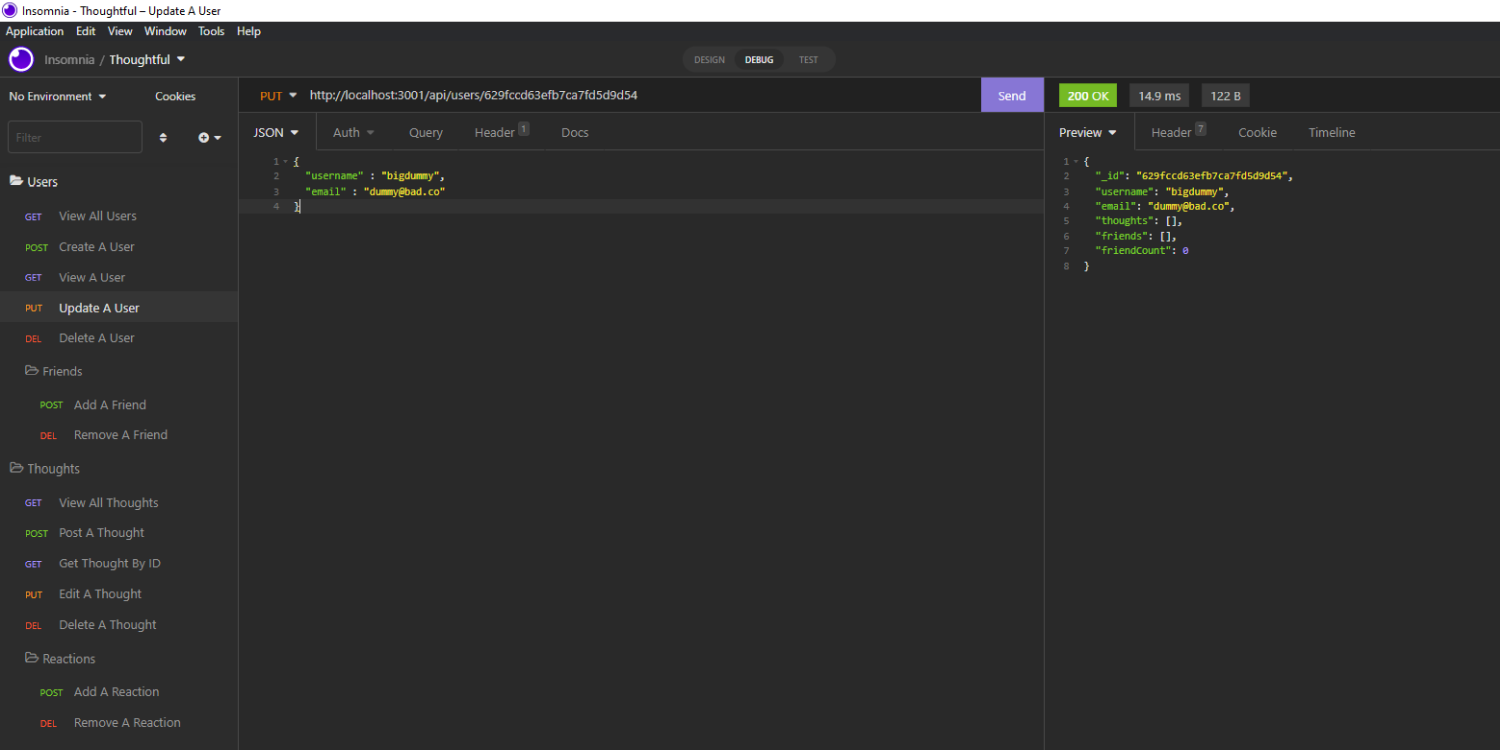This screenshot has height=750, width=1500.
Task: Switch to the TEST activity toggle
Action: click(808, 60)
